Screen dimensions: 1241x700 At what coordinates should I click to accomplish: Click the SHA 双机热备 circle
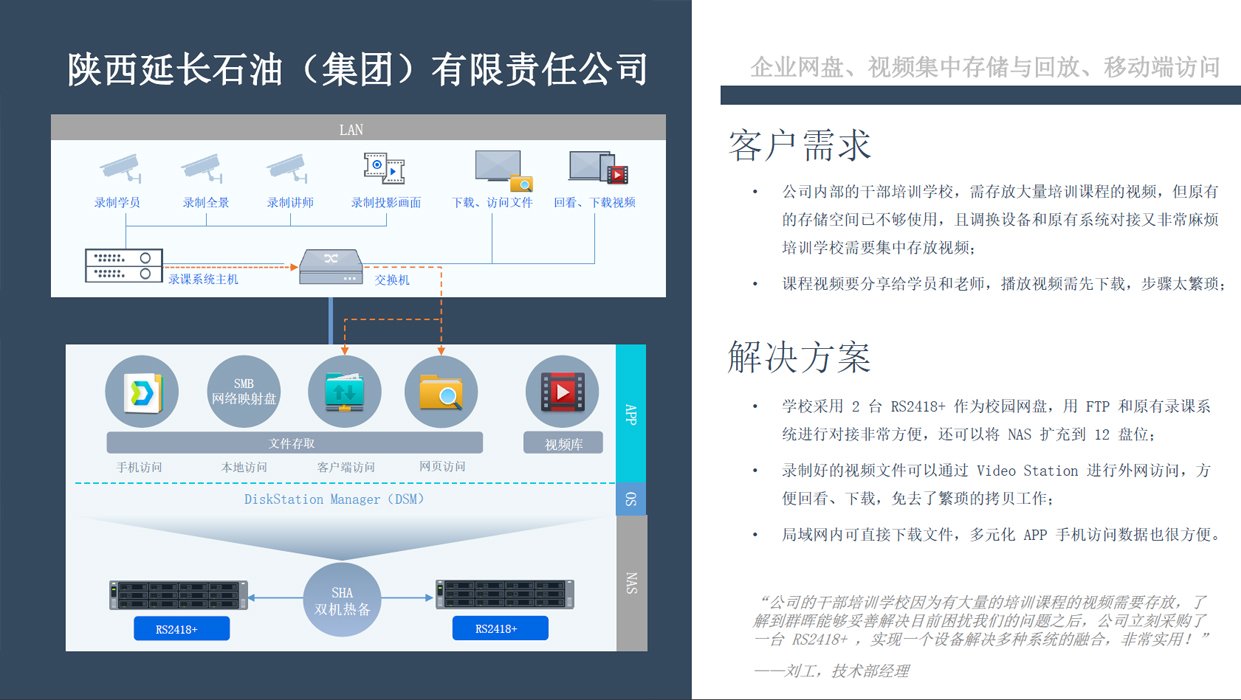342,600
